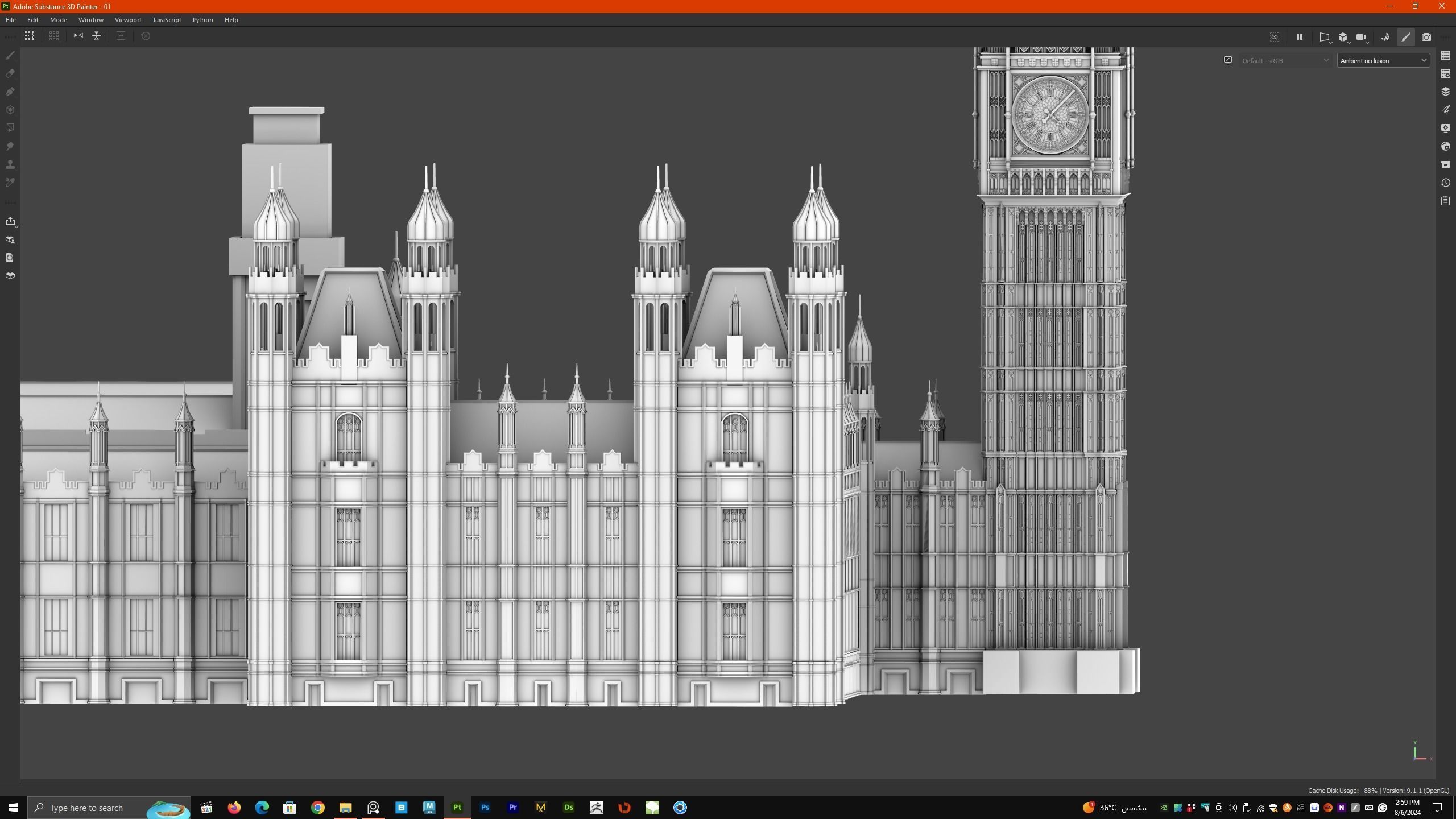Select the Paint brush tool
Viewport: 1456px width, 819px height.
[10, 55]
